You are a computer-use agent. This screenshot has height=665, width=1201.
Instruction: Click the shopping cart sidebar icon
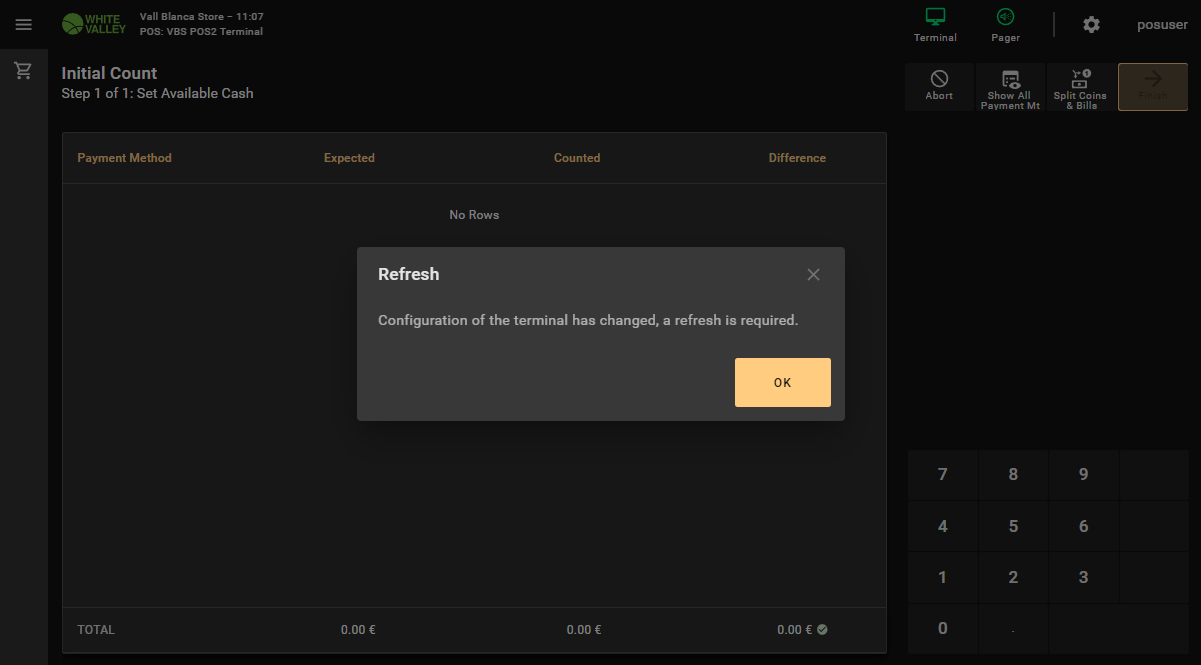pos(24,71)
